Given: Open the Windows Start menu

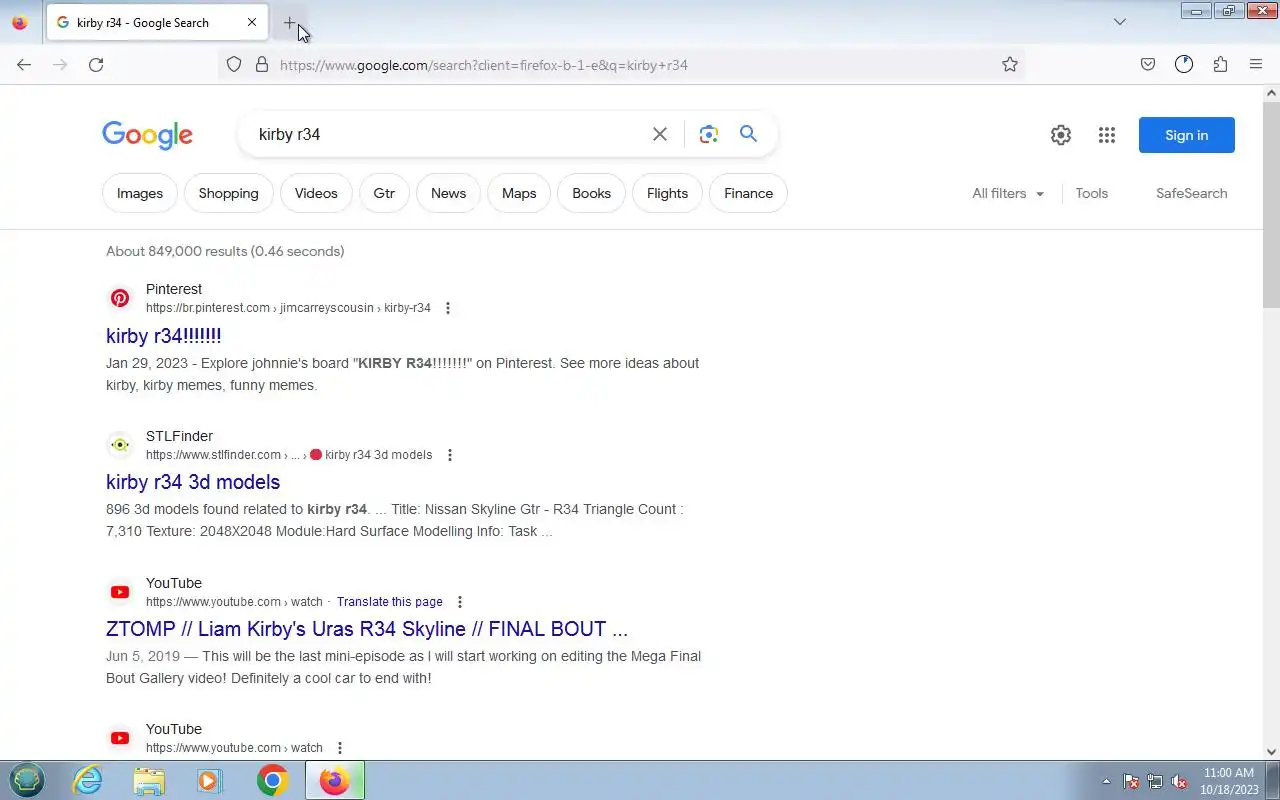Looking at the screenshot, I should click(x=27, y=780).
